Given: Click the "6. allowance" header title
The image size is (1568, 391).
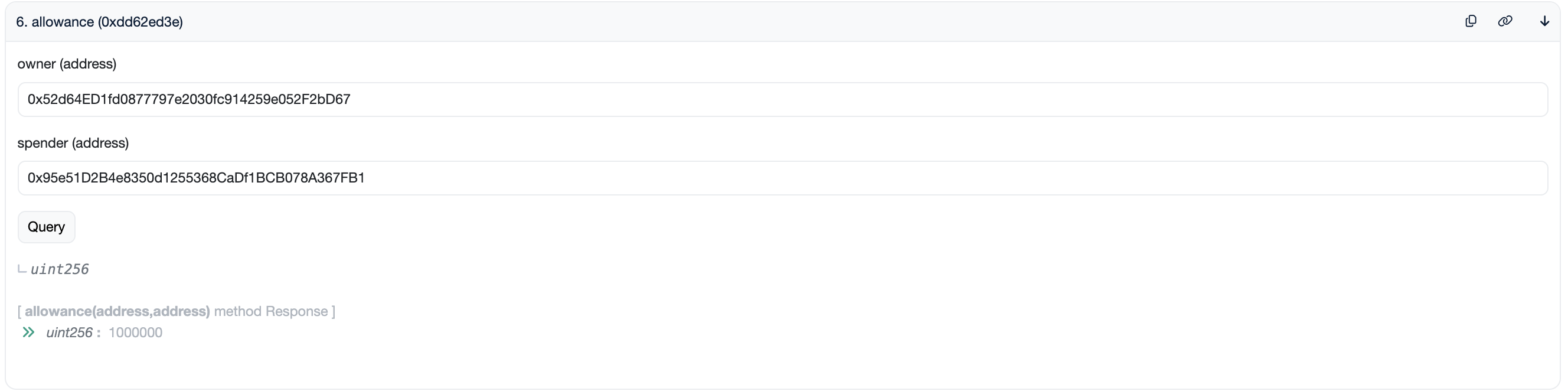Looking at the screenshot, I should (x=55, y=22).
